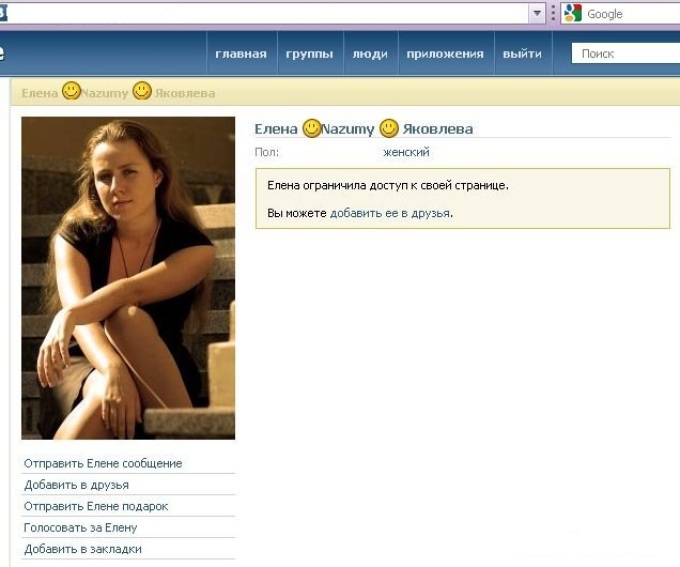Click the smiley after Елена in the profile heading
This screenshot has width=680, height=567.
point(311,128)
